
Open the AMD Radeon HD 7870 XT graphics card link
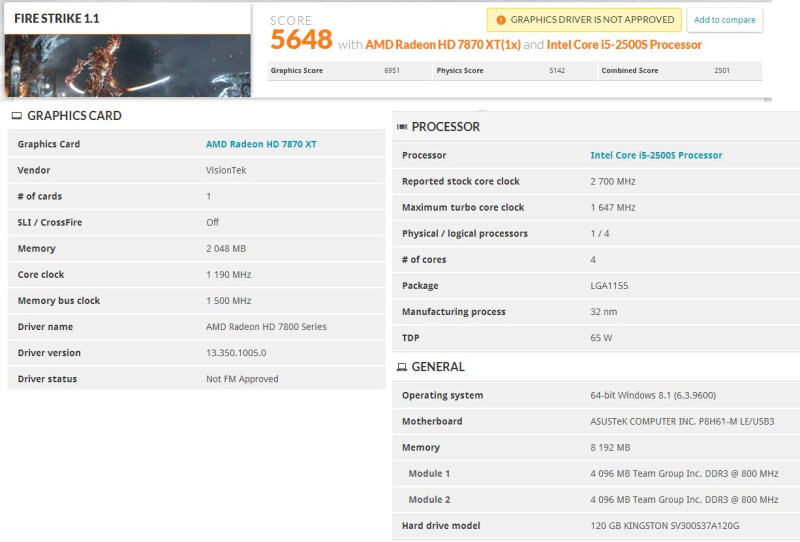pyautogui.click(x=261, y=144)
